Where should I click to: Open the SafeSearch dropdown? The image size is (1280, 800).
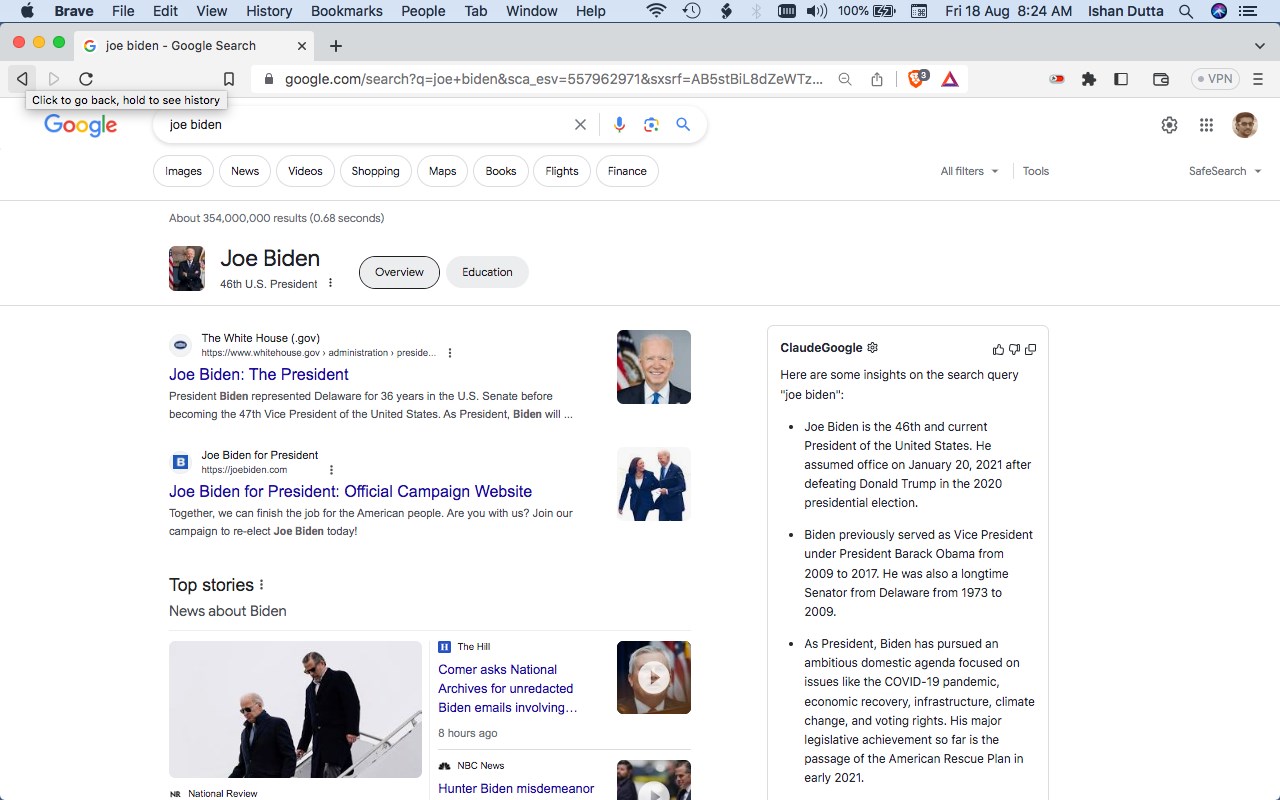1225,171
